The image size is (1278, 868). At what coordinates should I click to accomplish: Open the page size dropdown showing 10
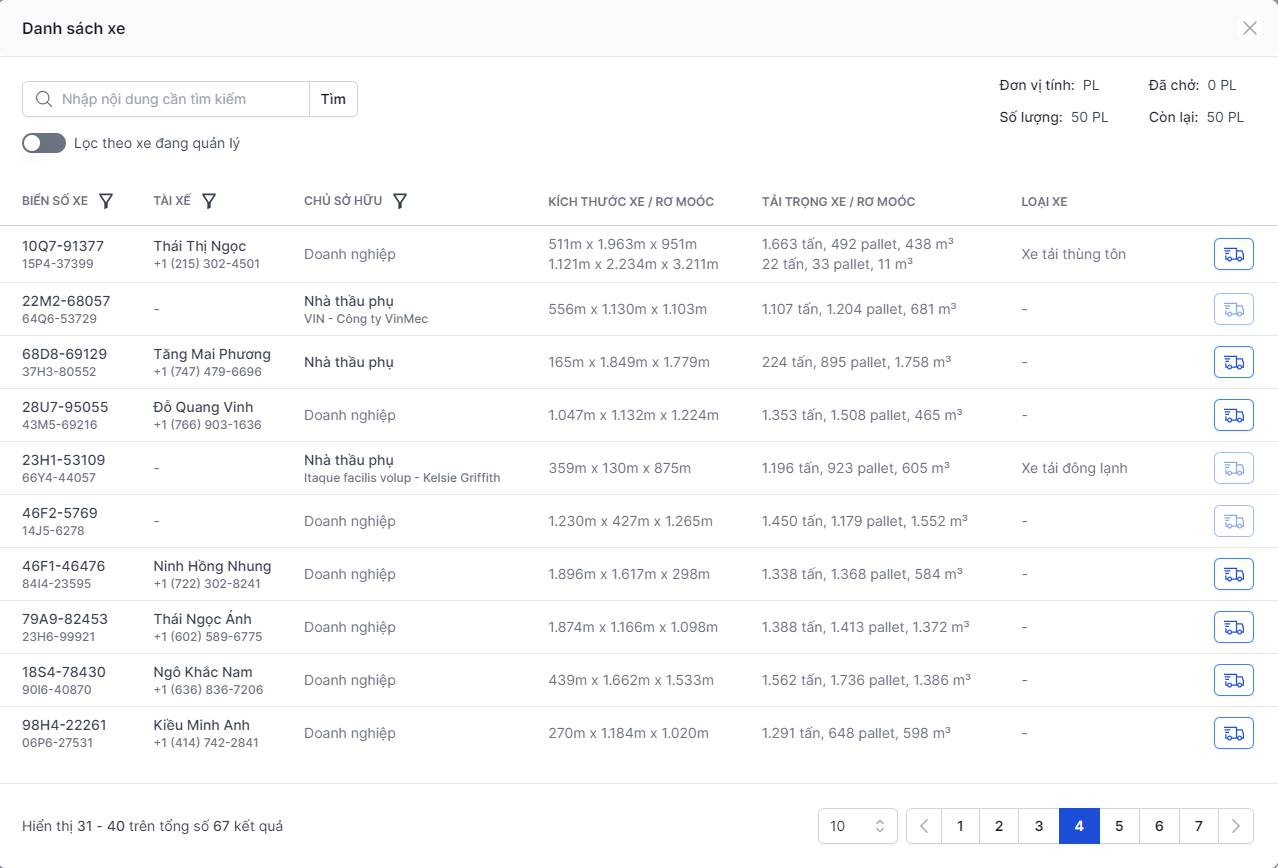click(x=857, y=826)
